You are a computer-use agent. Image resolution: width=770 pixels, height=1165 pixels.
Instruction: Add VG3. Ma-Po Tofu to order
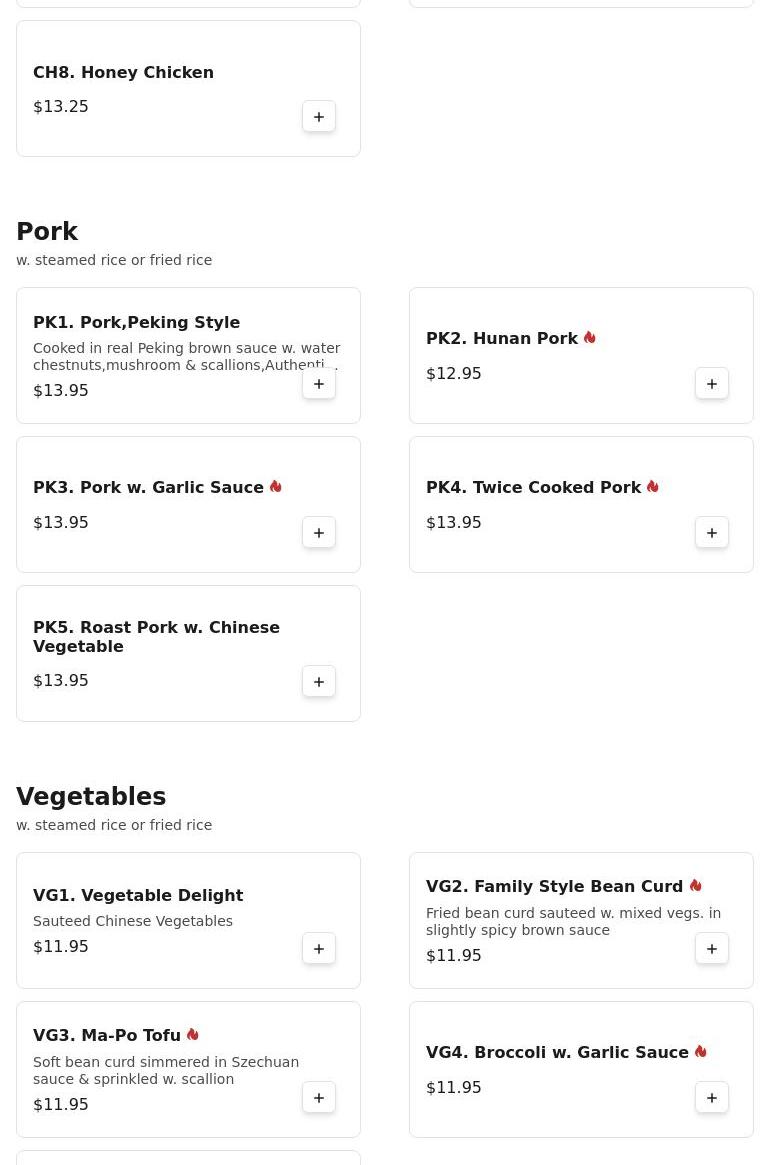[319, 1098]
